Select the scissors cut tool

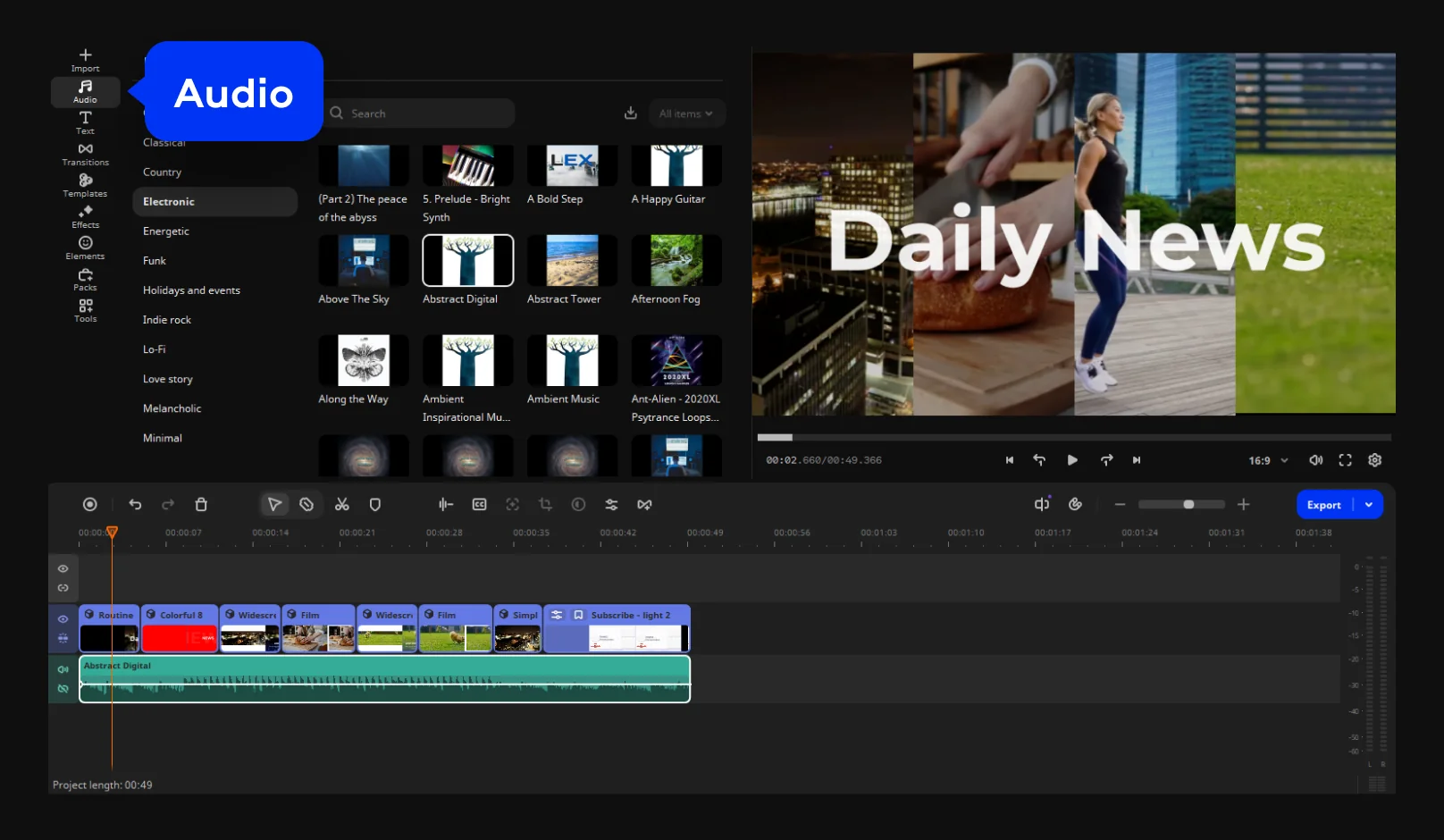tap(341, 505)
